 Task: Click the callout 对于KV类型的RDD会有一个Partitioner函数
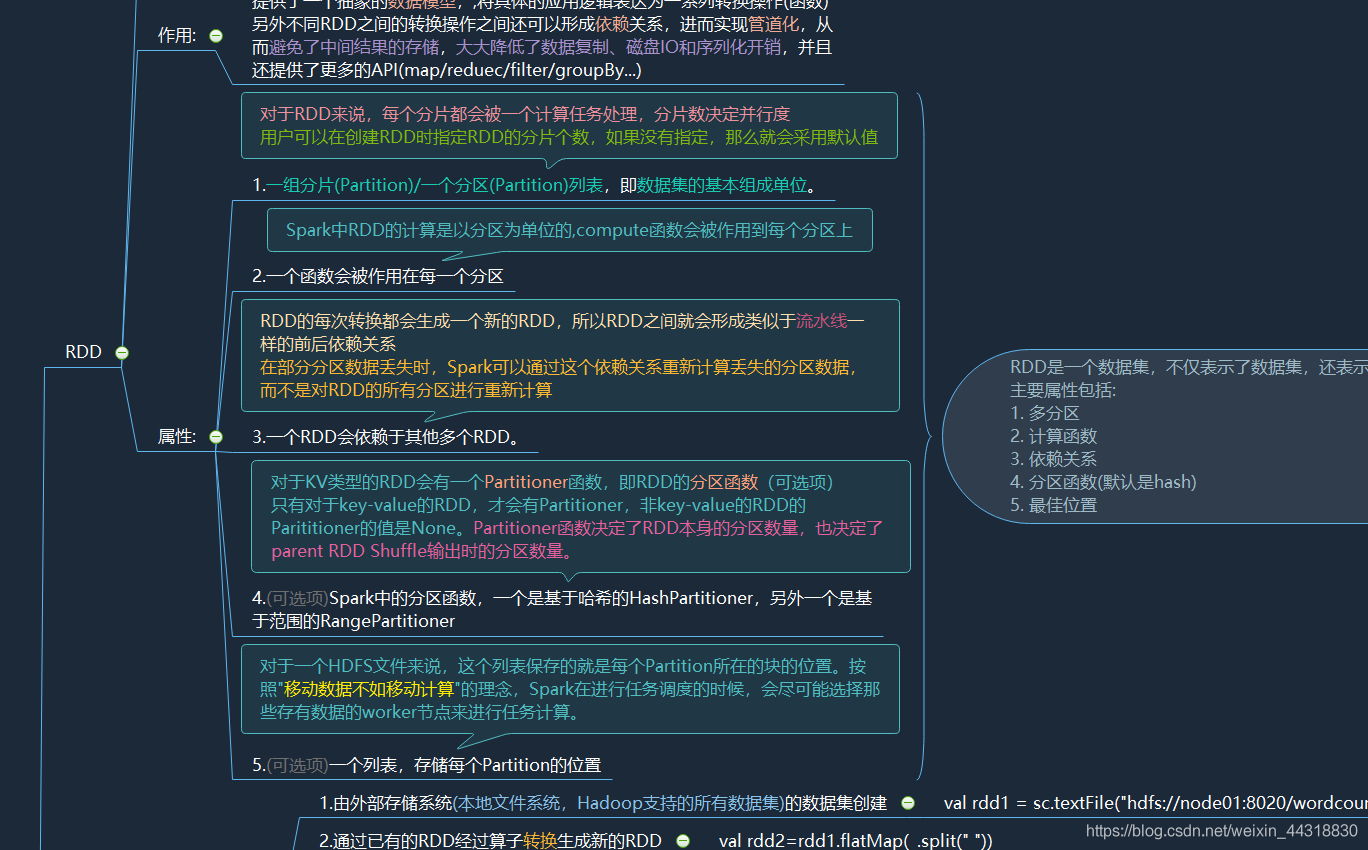[x=580, y=516]
